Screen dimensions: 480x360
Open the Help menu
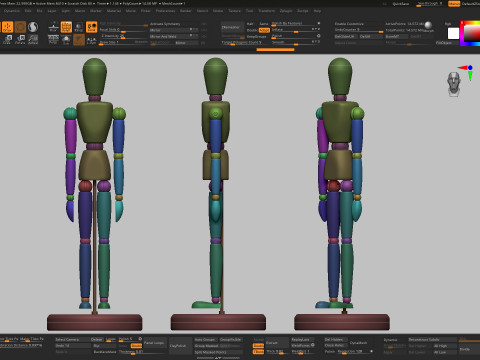coord(317,11)
